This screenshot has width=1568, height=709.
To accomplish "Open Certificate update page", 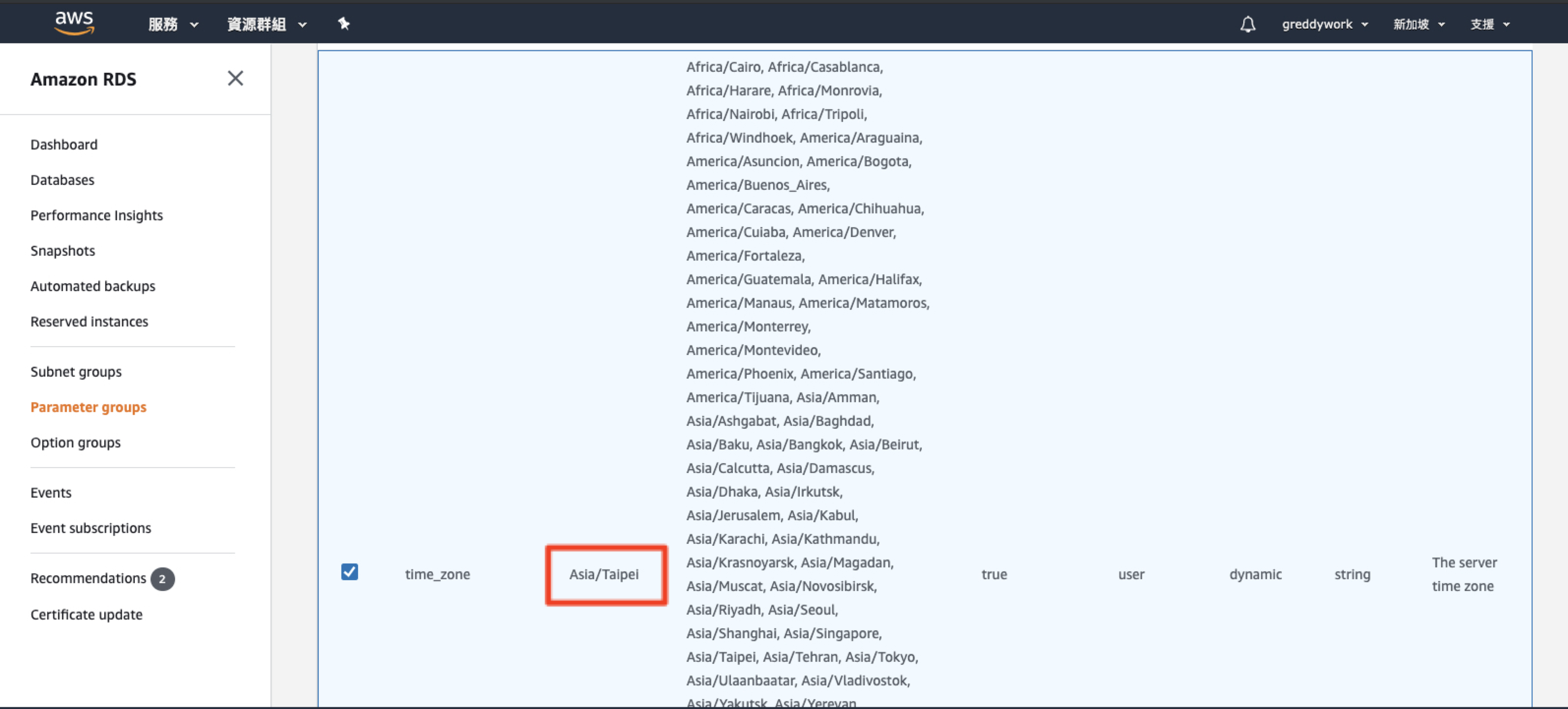I will [87, 615].
